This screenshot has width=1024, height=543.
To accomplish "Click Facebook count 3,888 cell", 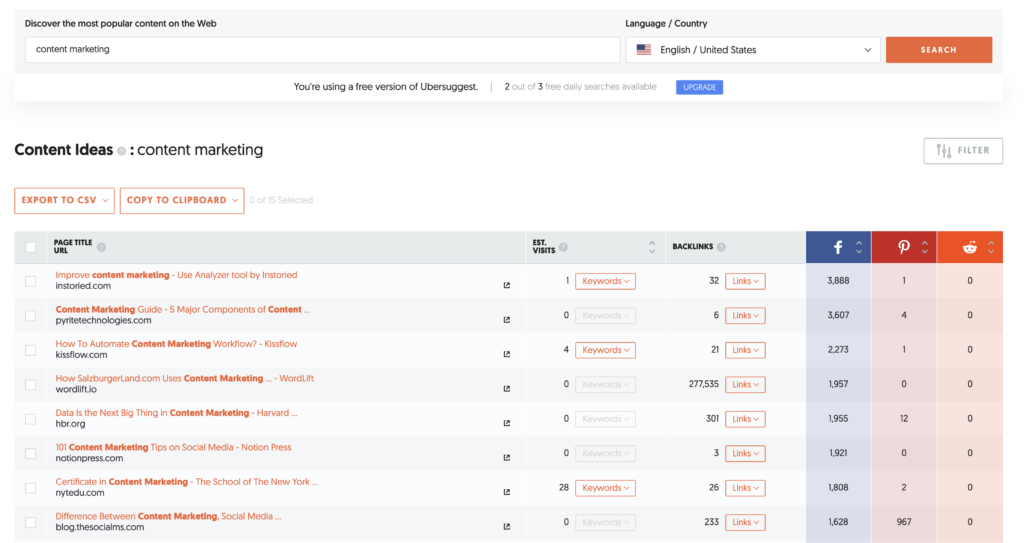I will (x=838, y=281).
